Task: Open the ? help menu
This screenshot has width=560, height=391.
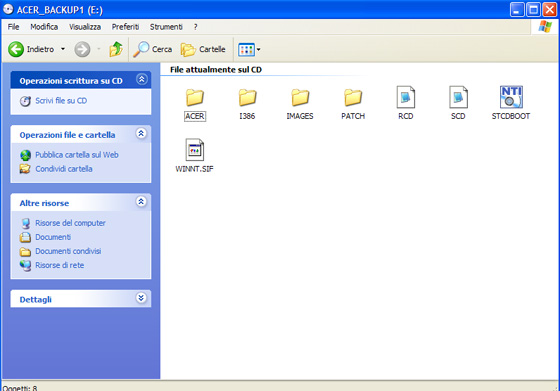Action: point(196,27)
